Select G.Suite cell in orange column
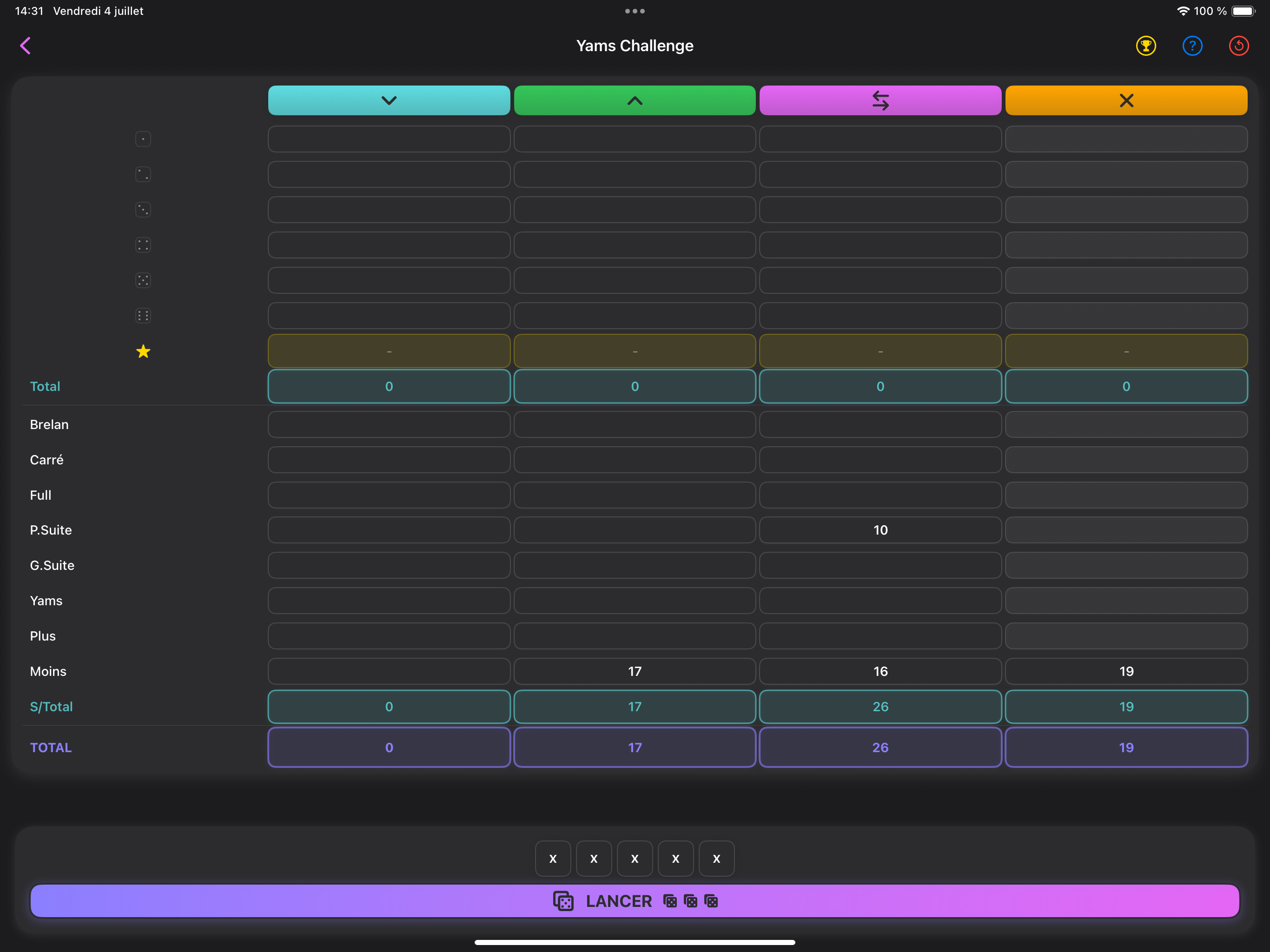 [x=1126, y=566]
